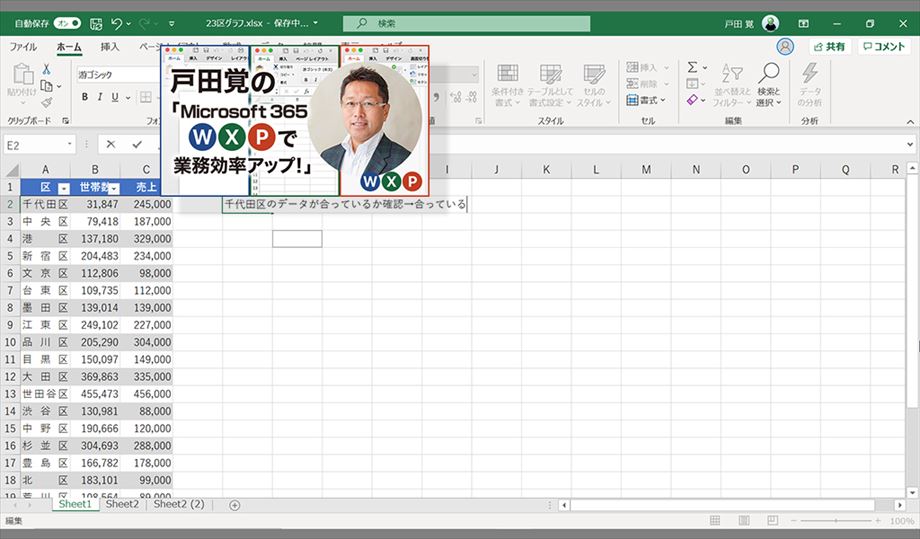Select cell 千代田区 in column A

click(45, 204)
